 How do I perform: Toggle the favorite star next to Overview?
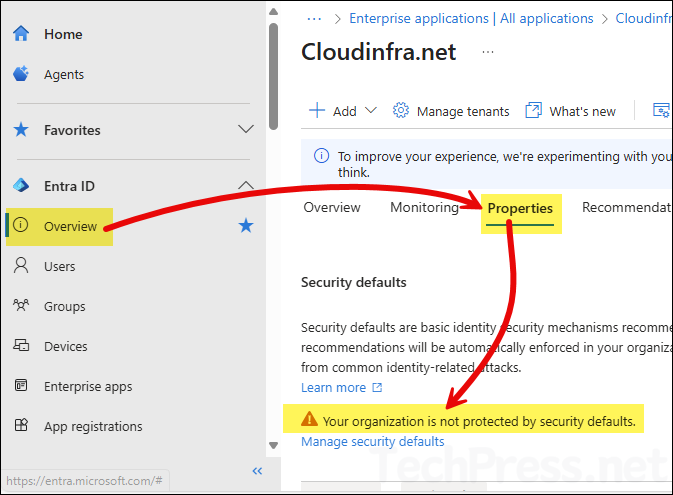coord(246,226)
